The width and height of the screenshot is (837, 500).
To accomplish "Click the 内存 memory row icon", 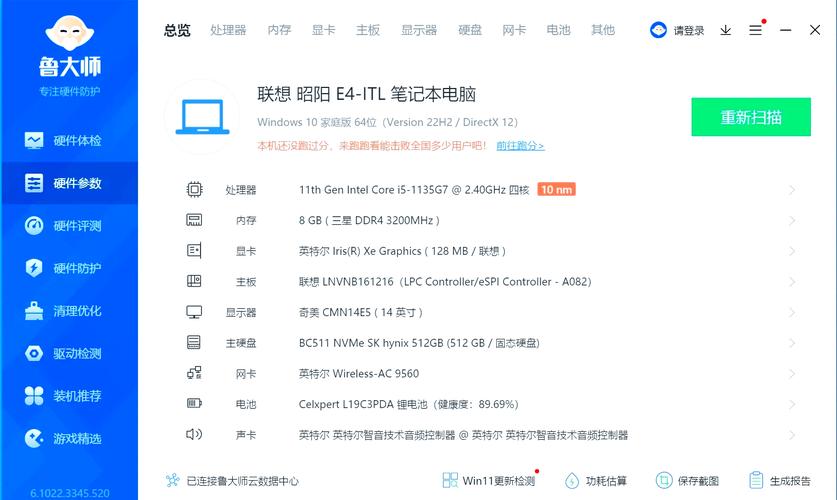I will pyautogui.click(x=194, y=220).
